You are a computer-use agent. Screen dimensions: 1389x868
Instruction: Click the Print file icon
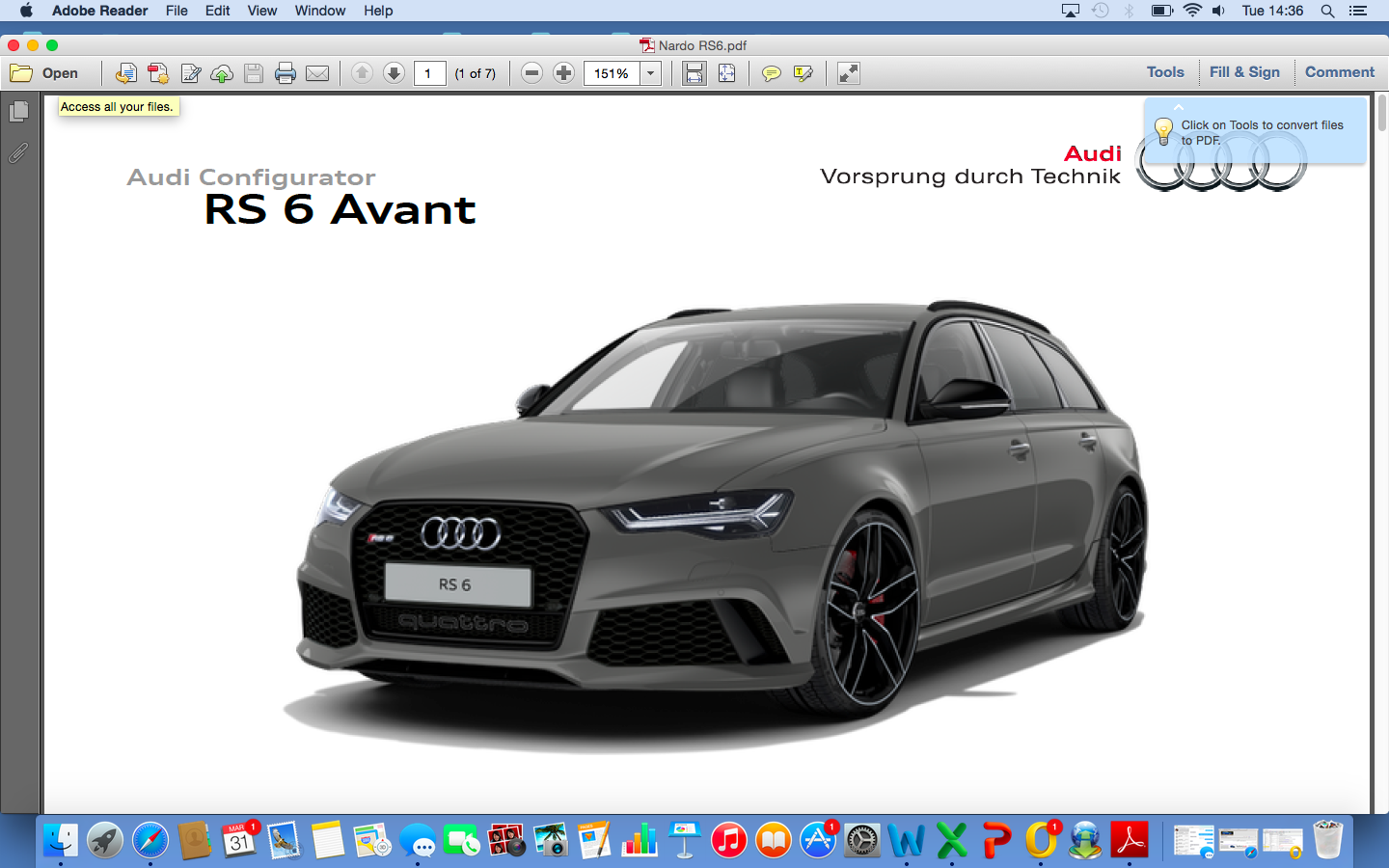[x=286, y=73]
